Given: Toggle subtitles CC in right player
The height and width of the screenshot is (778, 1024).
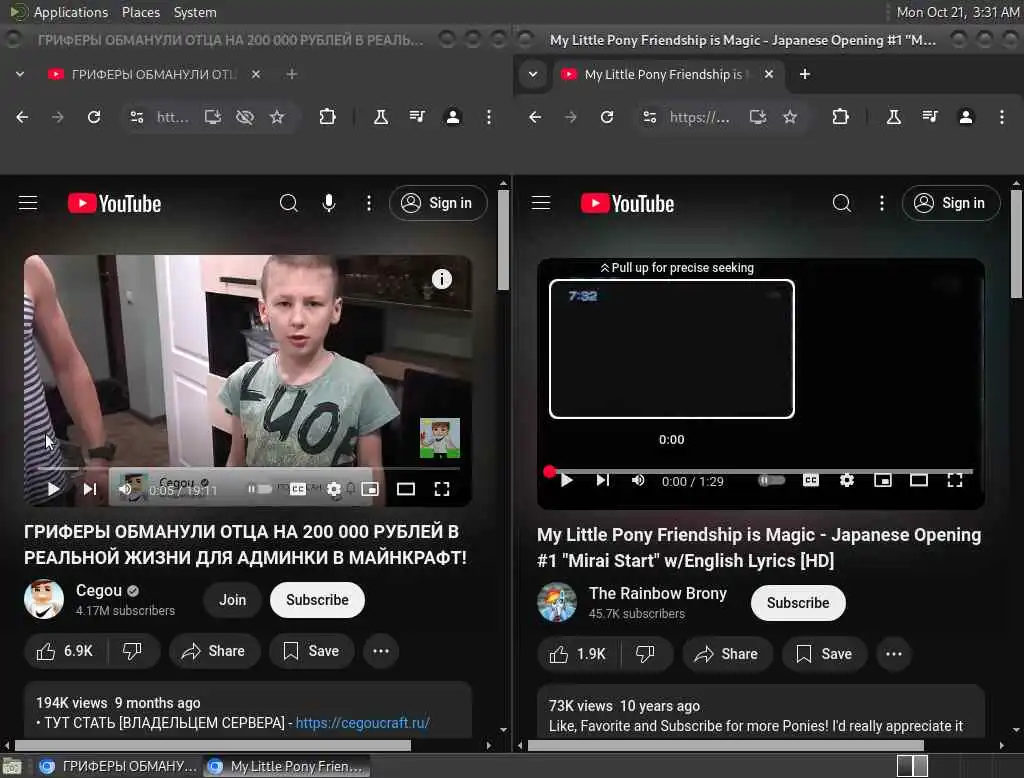Looking at the screenshot, I should click(x=810, y=481).
